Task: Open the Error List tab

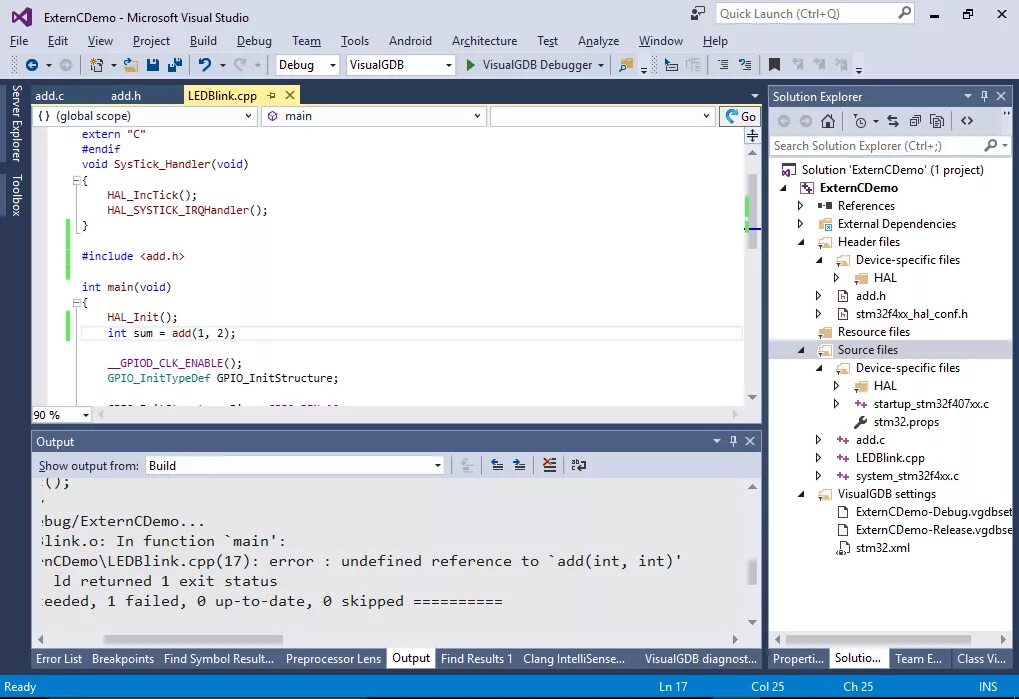Action: pyautogui.click(x=59, y=659)
